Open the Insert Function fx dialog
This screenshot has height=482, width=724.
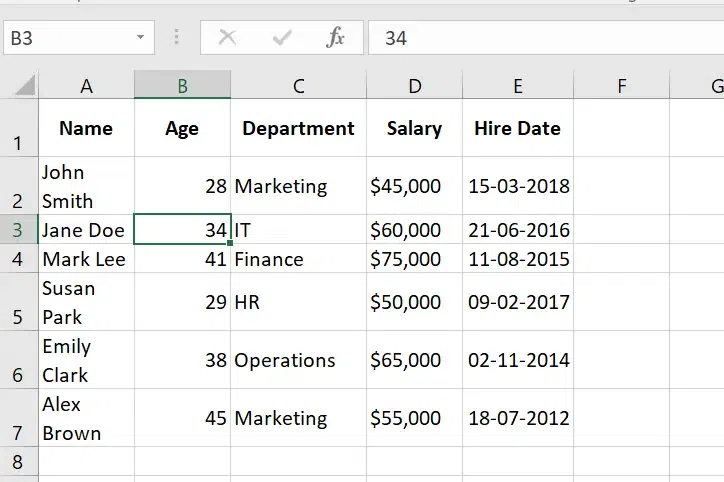click(335, 37)
